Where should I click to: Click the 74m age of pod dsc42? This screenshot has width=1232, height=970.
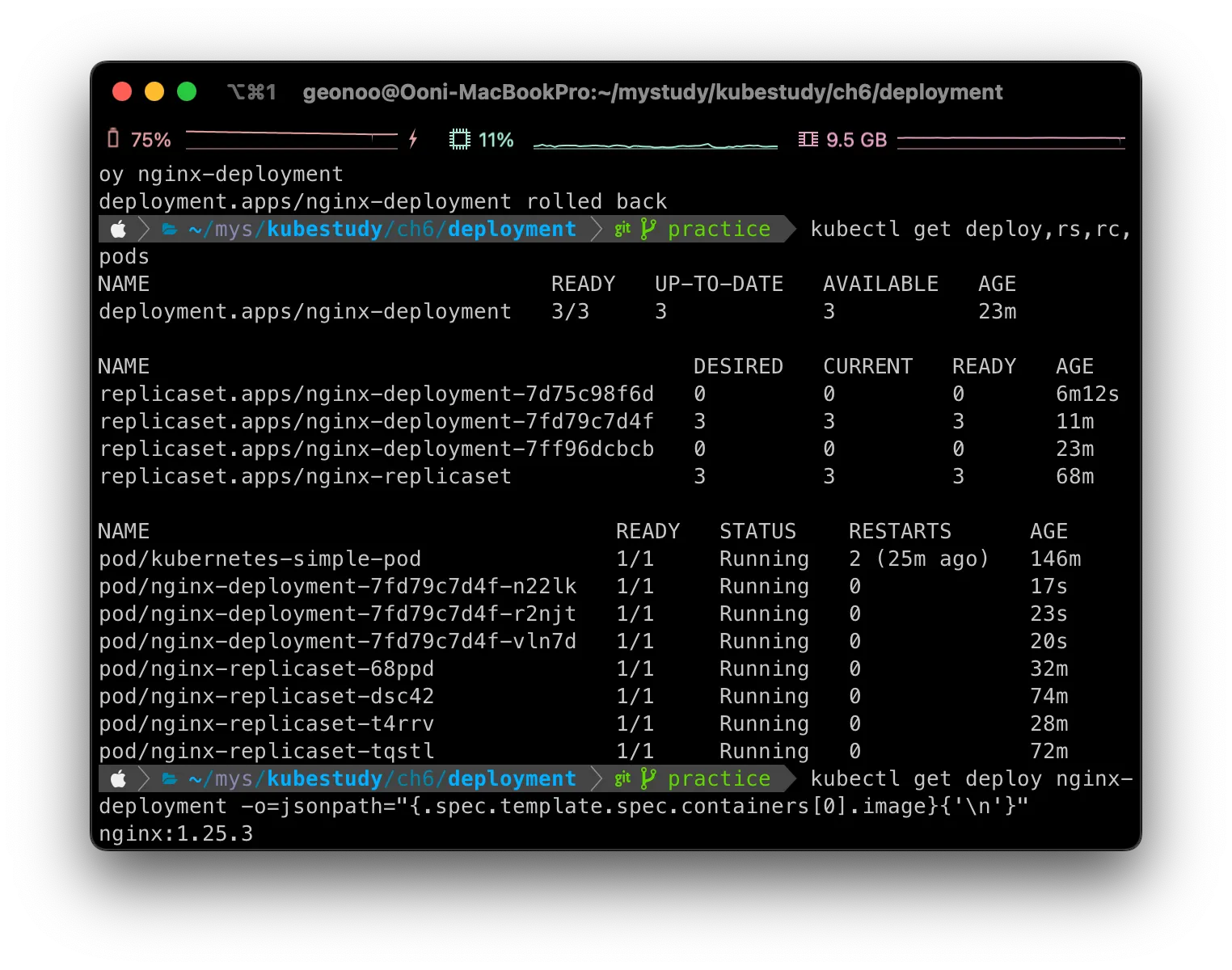[x=1049, y=696]
